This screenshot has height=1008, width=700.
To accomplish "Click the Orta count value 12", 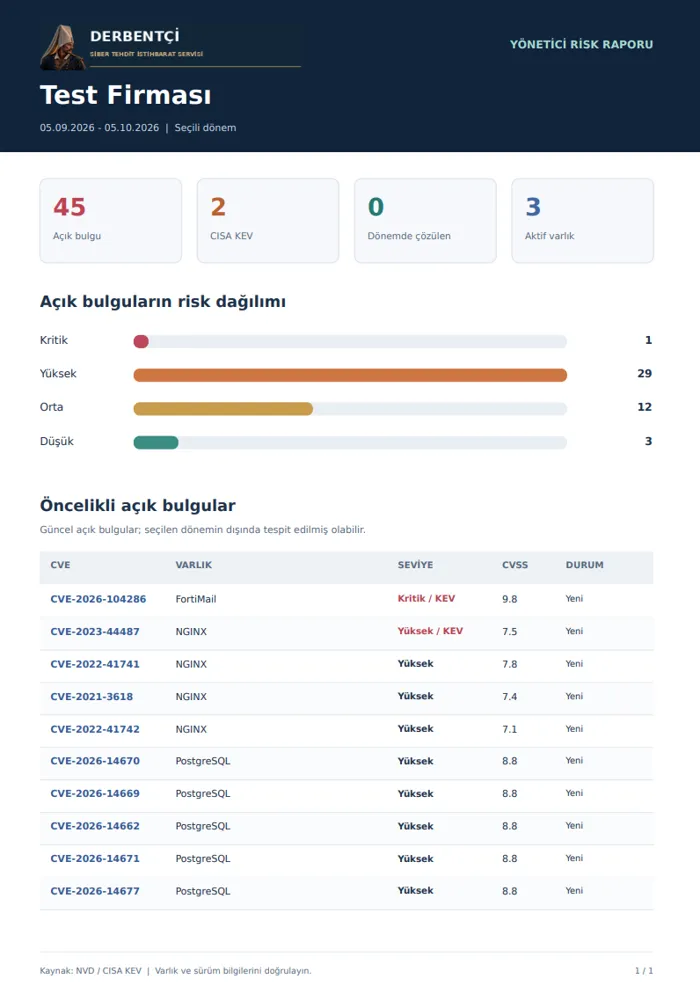I will [644, 407].
